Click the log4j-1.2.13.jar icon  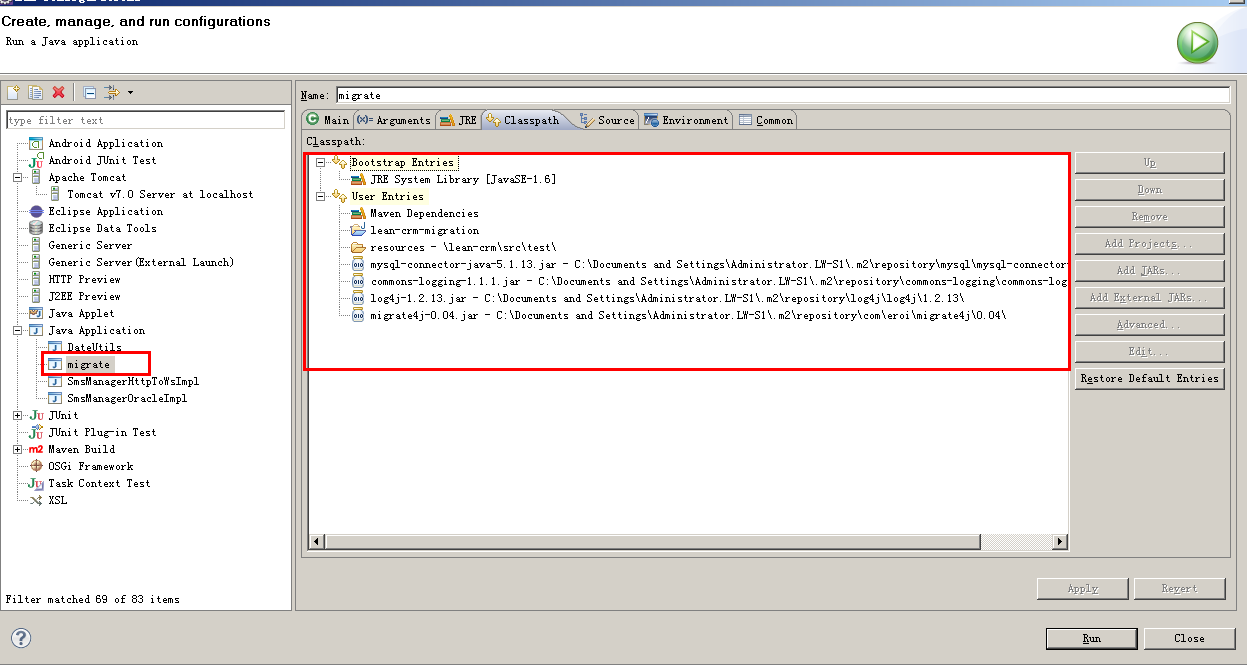(358, 299)
